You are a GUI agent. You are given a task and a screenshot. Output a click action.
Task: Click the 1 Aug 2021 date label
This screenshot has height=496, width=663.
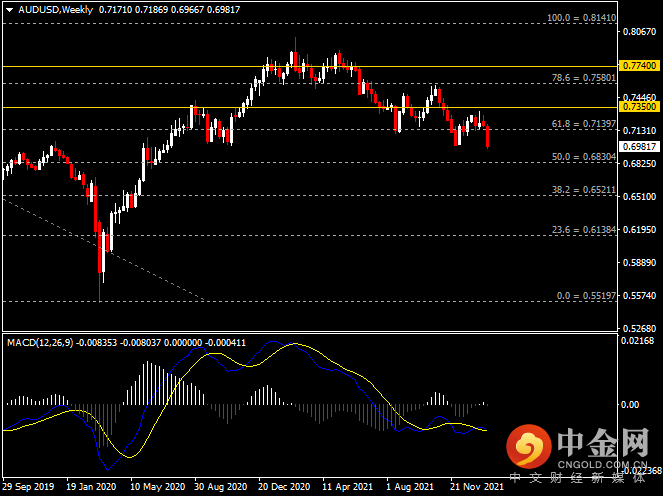click(410, 487)
